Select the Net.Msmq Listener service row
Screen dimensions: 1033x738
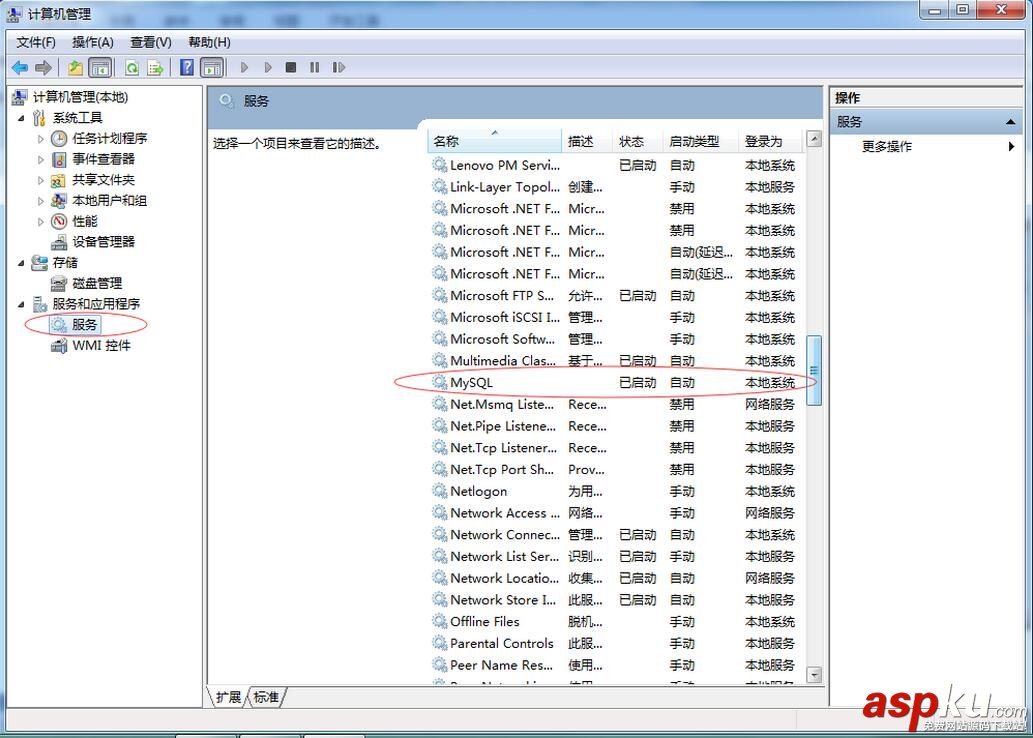pos(616,405)
